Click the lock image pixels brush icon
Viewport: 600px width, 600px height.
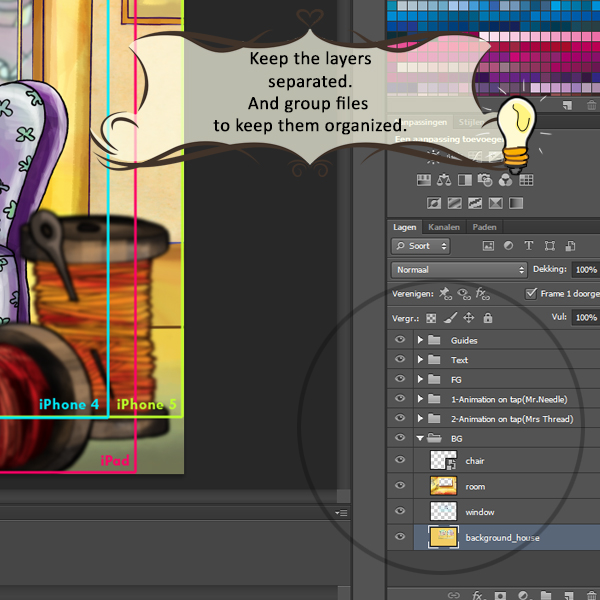(450, 318)
